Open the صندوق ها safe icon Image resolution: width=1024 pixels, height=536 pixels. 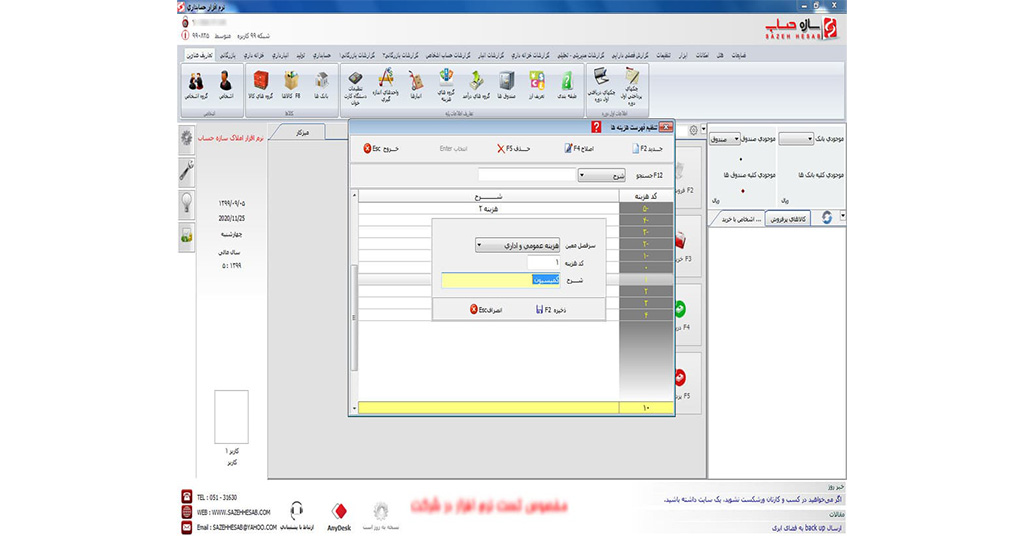point(507,84)
